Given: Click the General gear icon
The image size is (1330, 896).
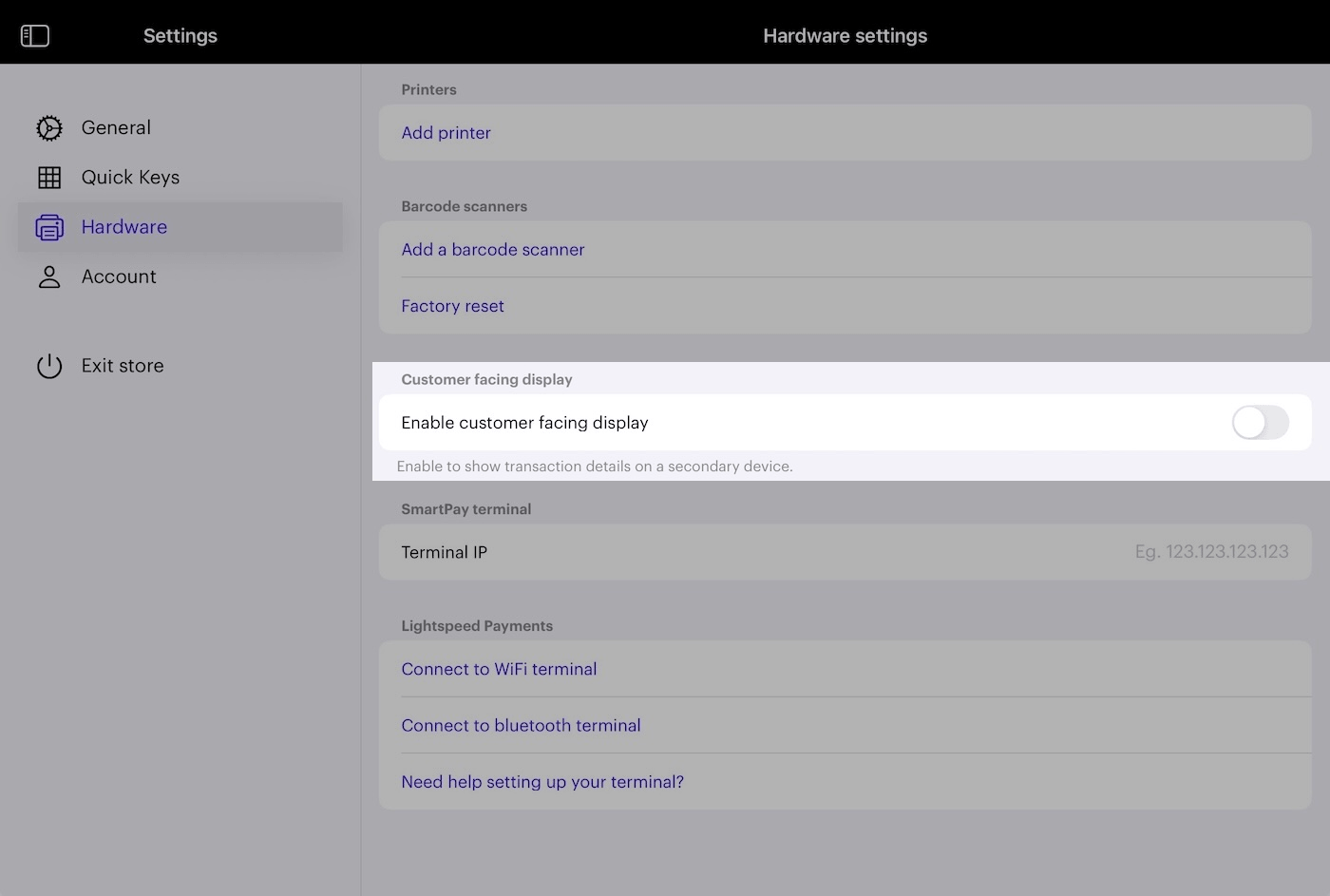Looking at the screenshot, I should click(49, 128).
